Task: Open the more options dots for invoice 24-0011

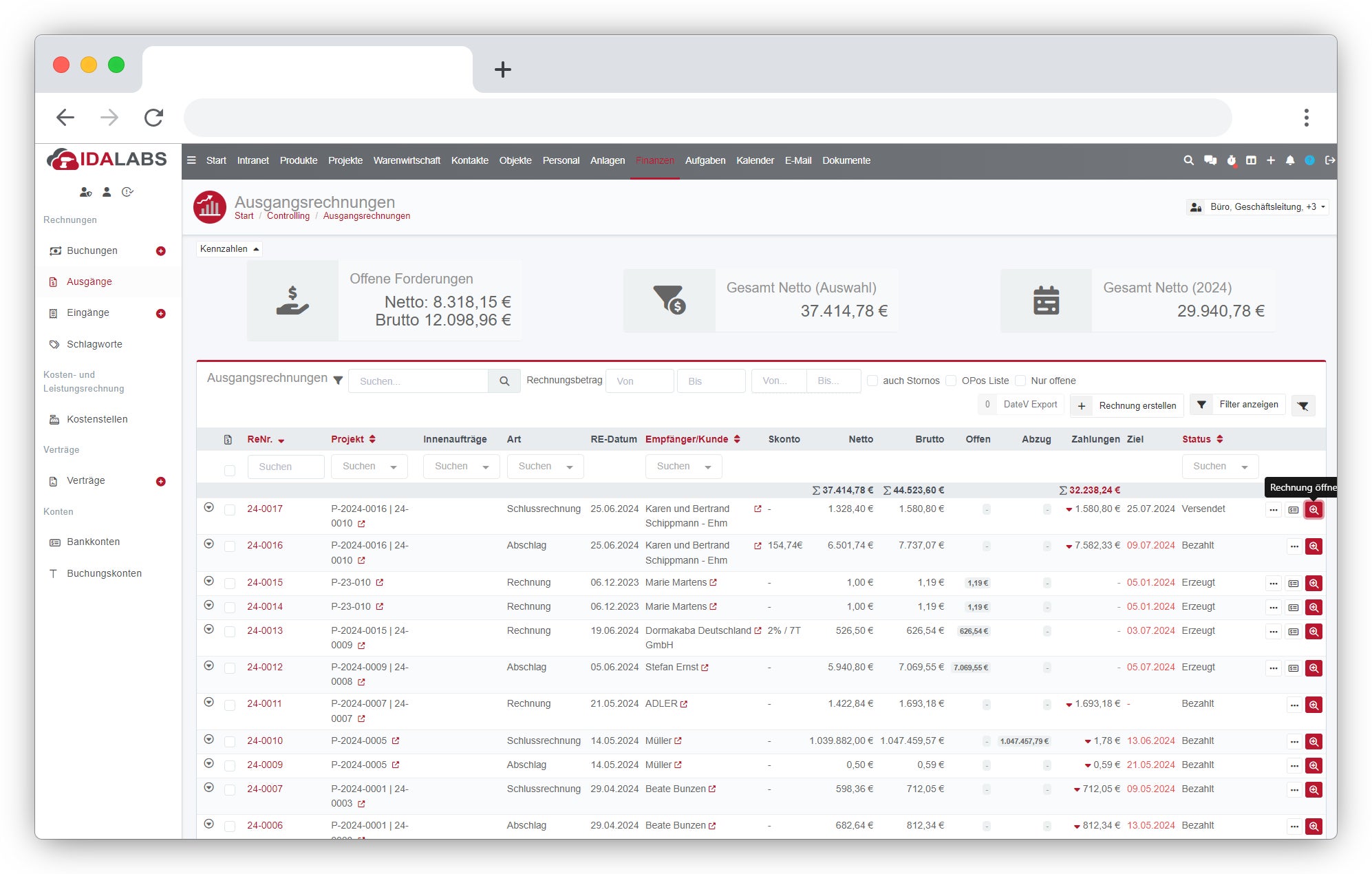Action: (x=1294, y=705)
